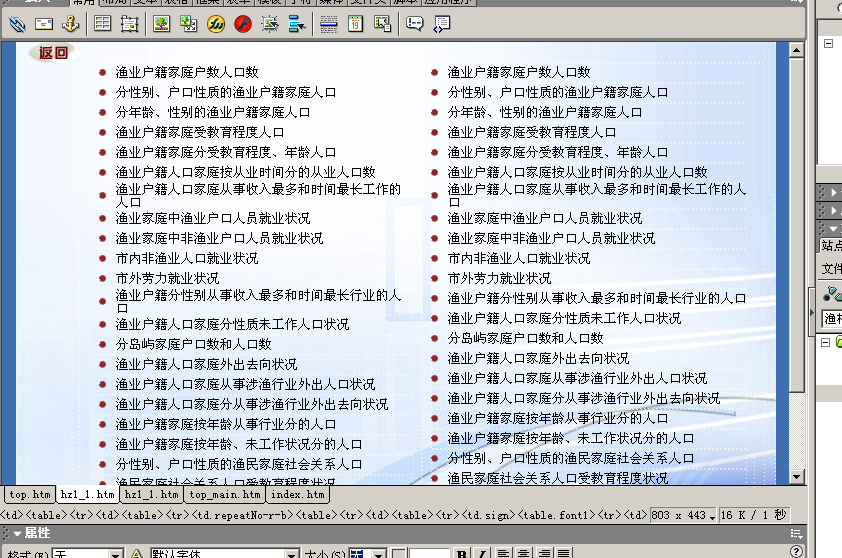The height and width of the screenshot is (558, 842).
Task: Open the index.htm document tab
Action: pos(298,494)
